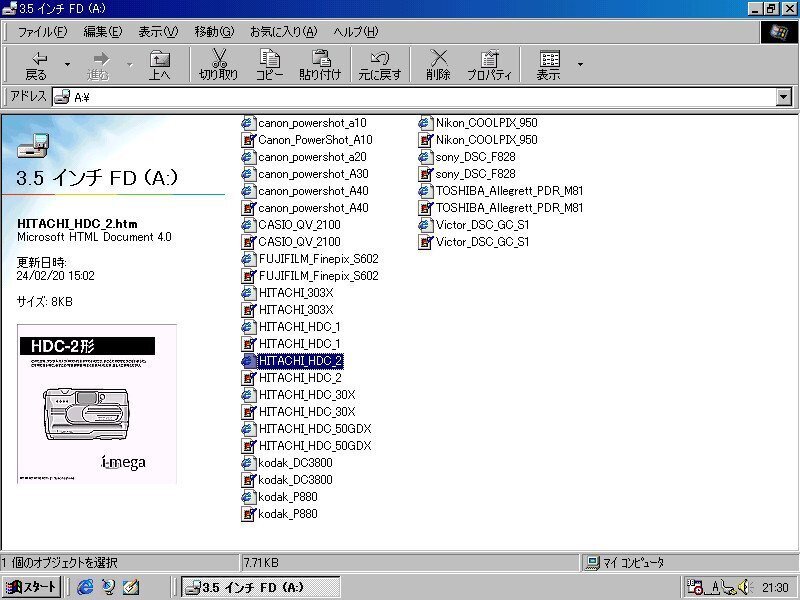
Task: Open the address bar dropdown arrow
Action: click(x=785, y=97)
